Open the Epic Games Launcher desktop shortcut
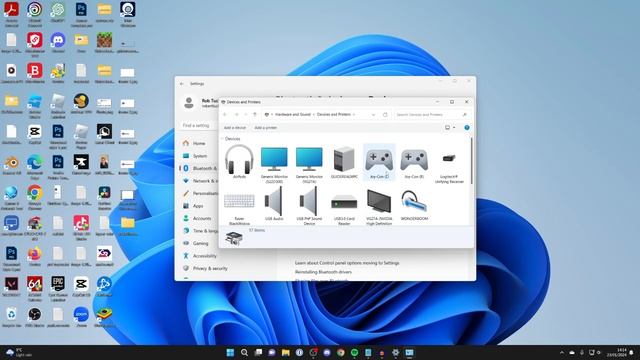 tap(58, 288)
